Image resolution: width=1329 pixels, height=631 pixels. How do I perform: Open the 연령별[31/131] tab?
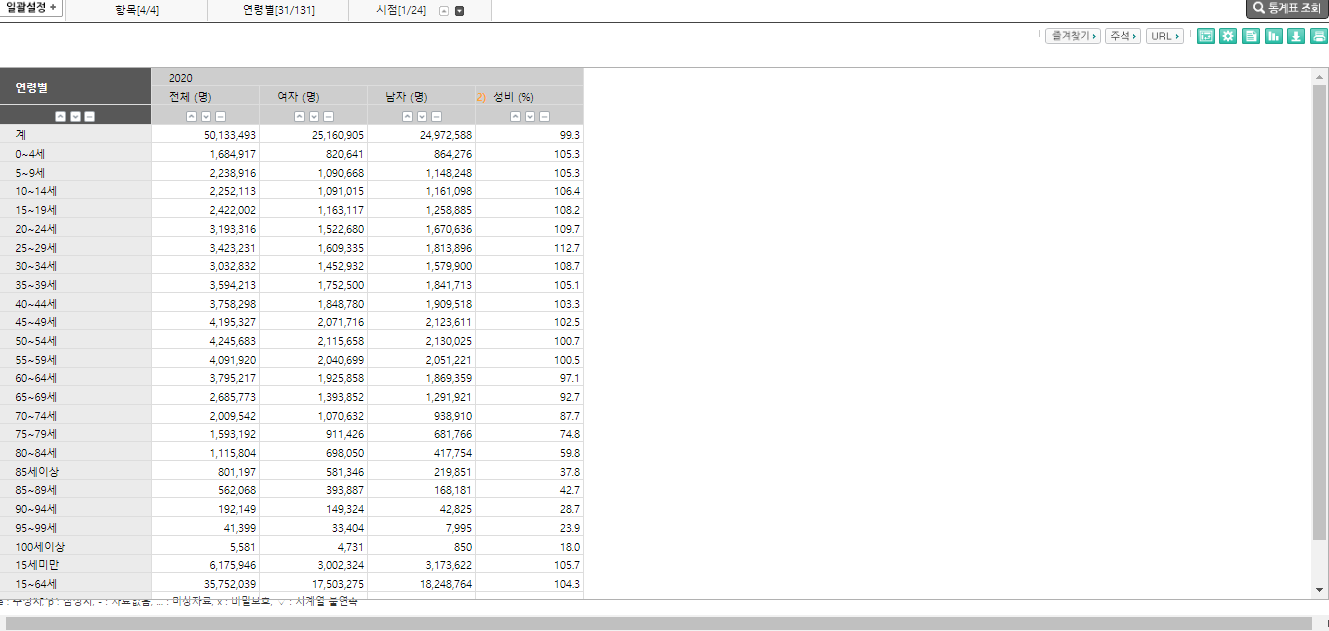(x=278, y=10)
